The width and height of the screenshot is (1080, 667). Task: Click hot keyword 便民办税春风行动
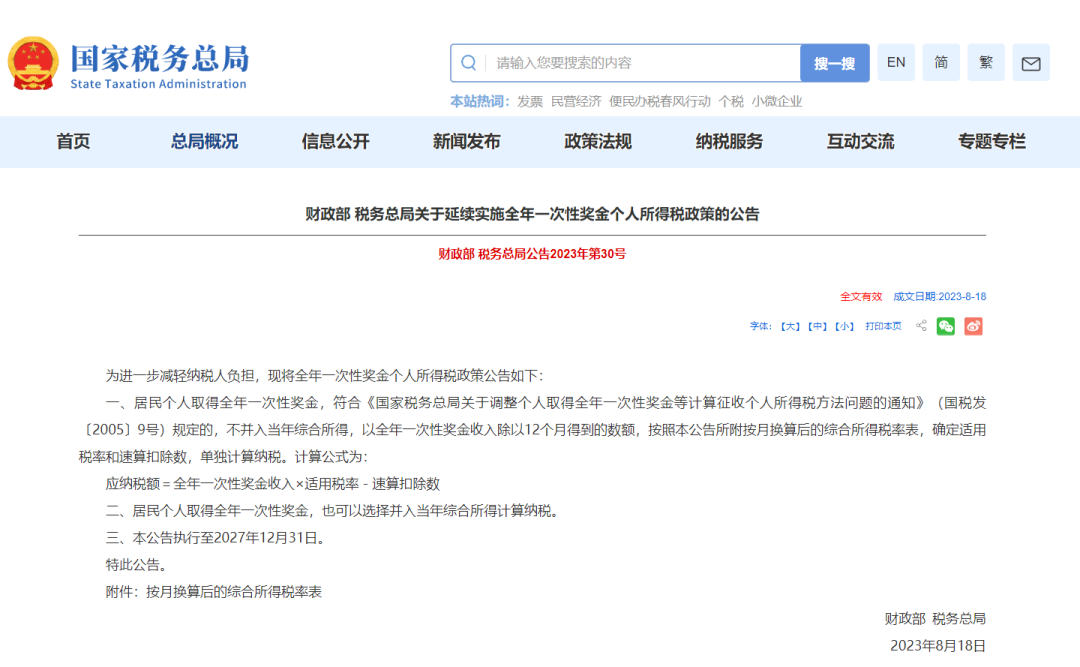coord(659,101)
